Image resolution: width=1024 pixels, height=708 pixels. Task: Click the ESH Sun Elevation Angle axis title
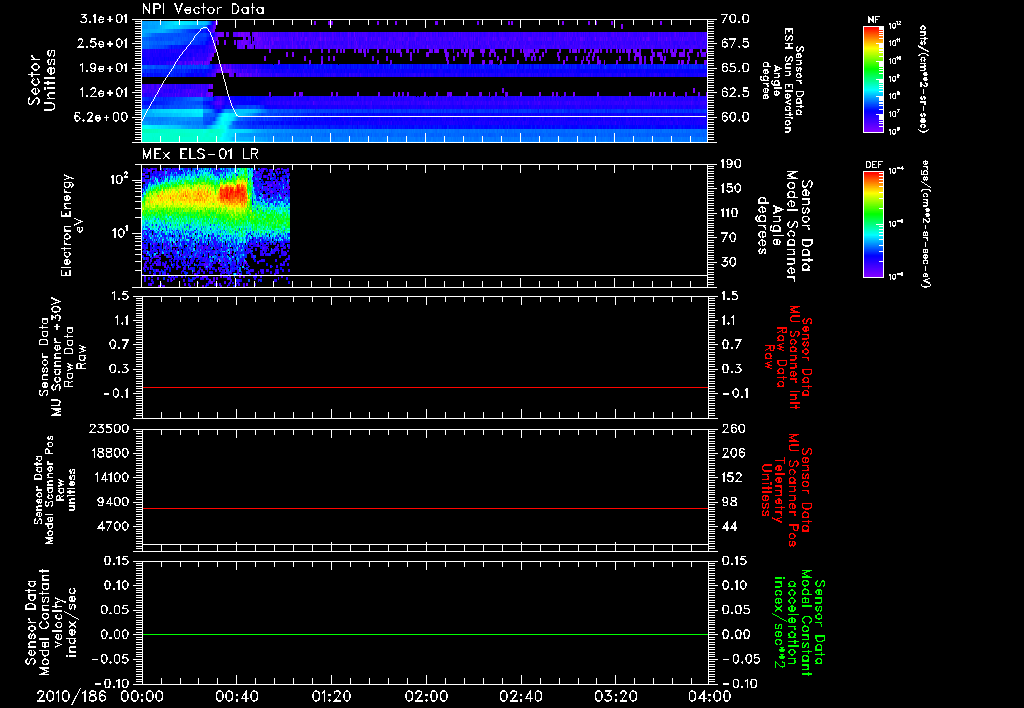click(x=784, y=80)
